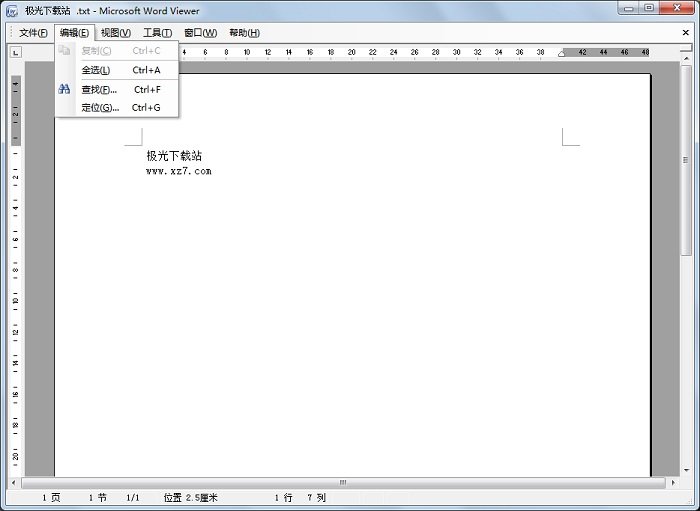Click the status bar entry 7 列
Screen dimensions: 700x511
316,498
